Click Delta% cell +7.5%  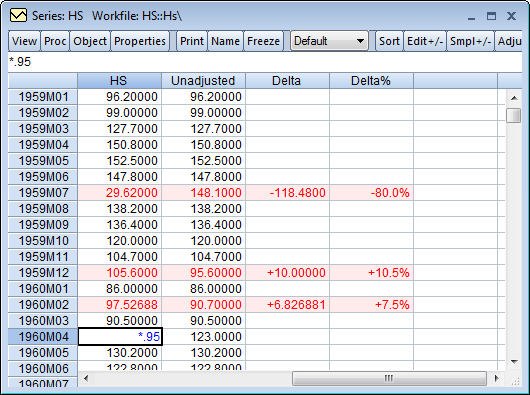coord(371,305)
